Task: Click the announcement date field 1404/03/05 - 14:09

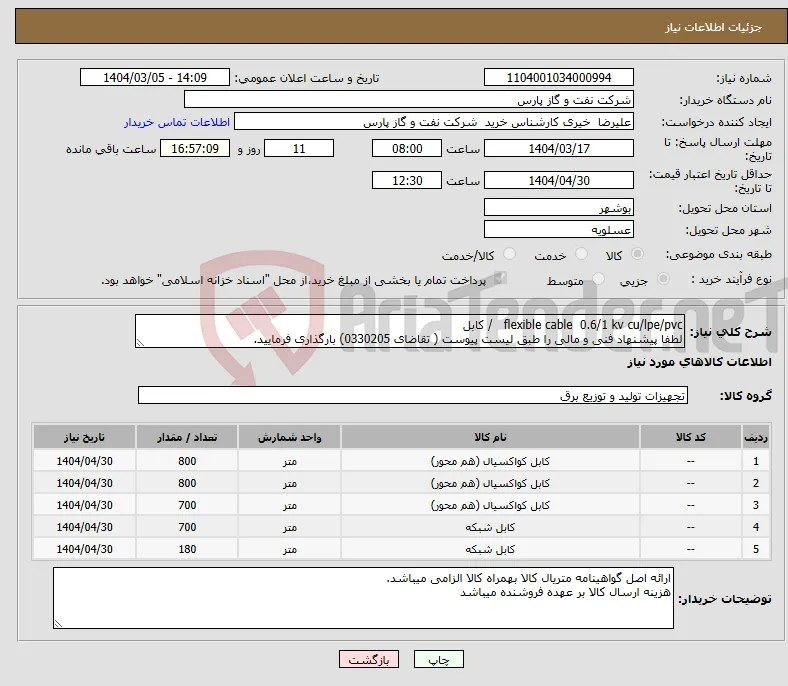Action: click(x=155, y=77)
